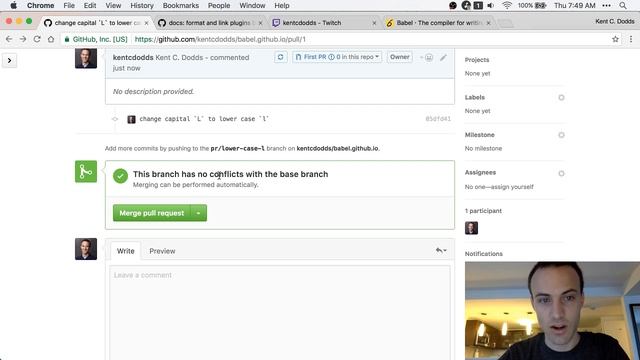Screen dimensions: 640x360
Task: Close the Twitch tab
Action: coord(374,23)
